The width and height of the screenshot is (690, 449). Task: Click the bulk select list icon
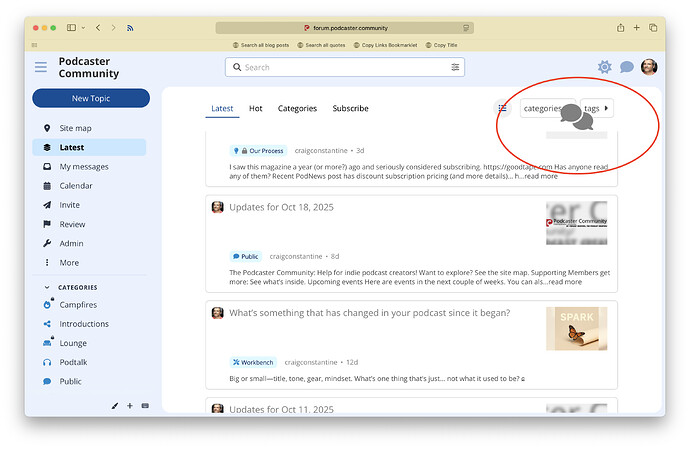(503, 108)
